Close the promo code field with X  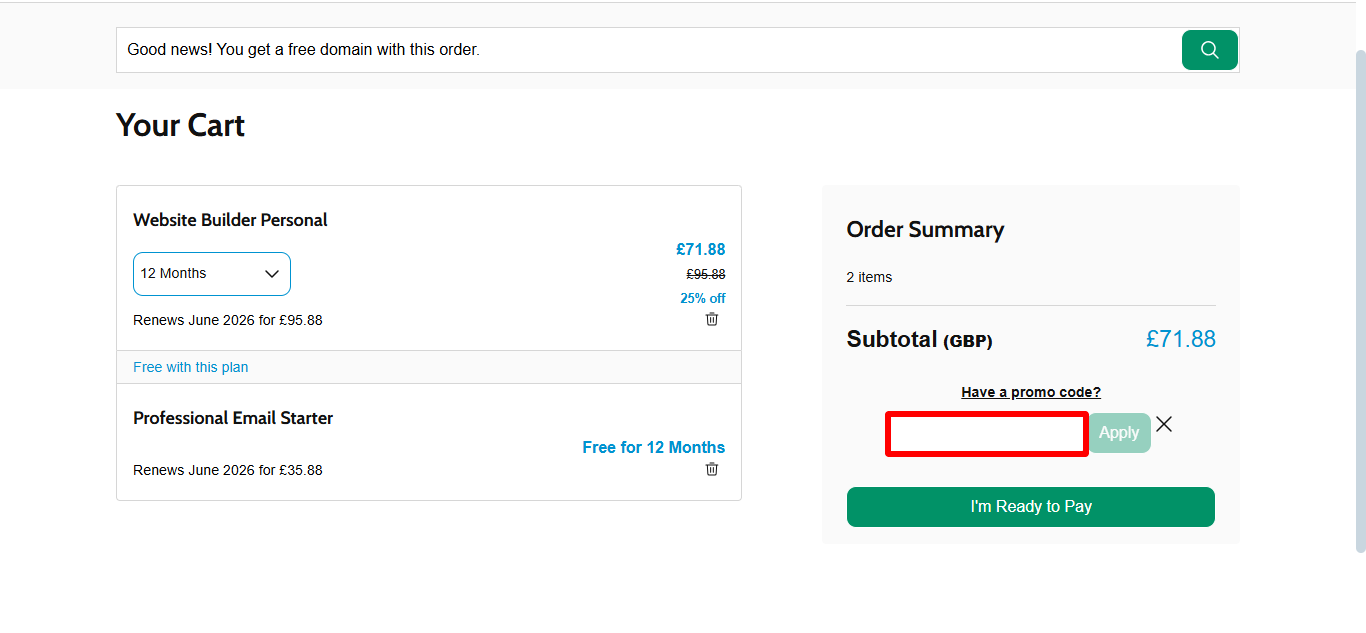coord(1164,424)
